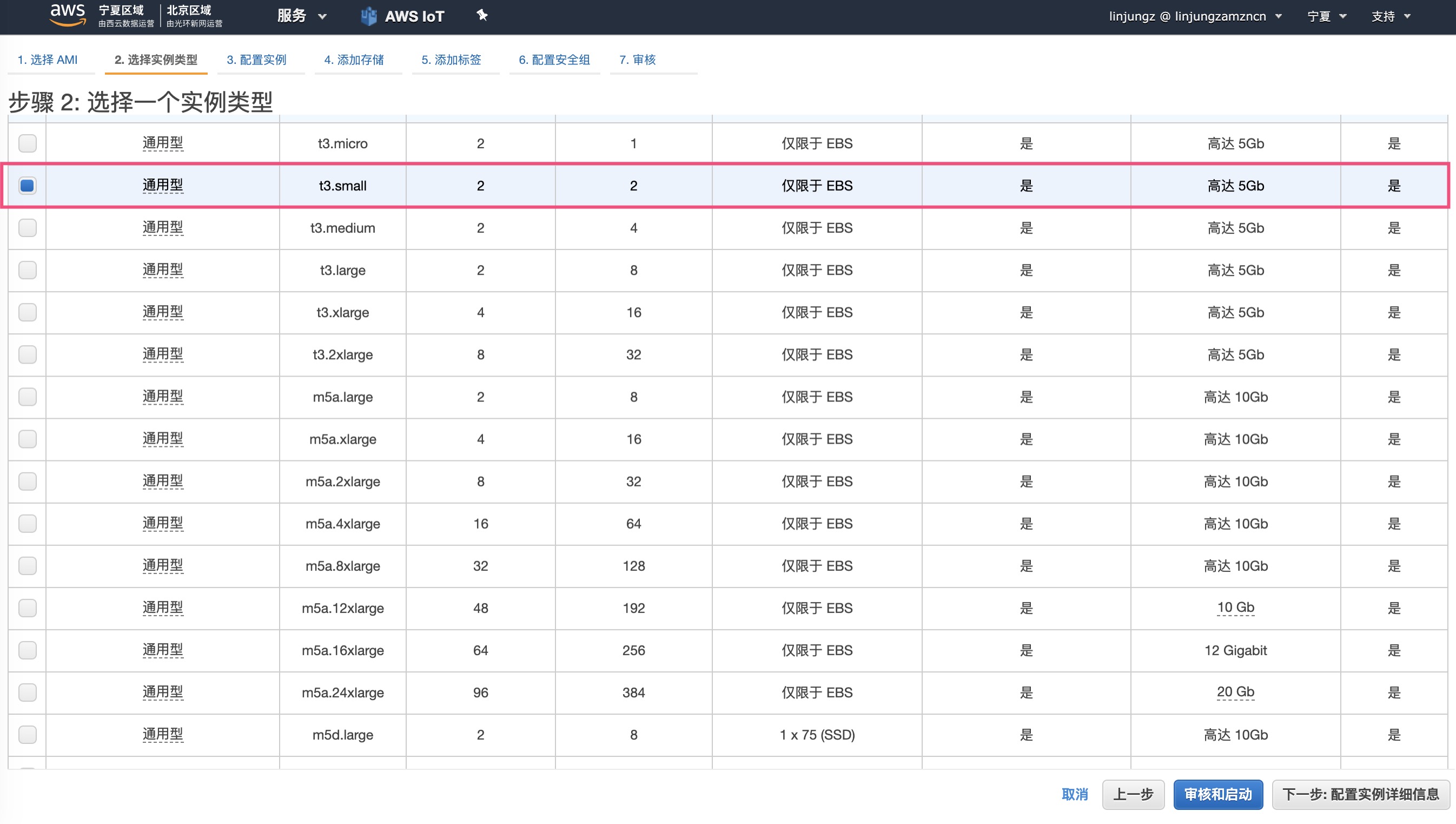
Task: Check the m5d.large instance row
Action: point(27,735)
